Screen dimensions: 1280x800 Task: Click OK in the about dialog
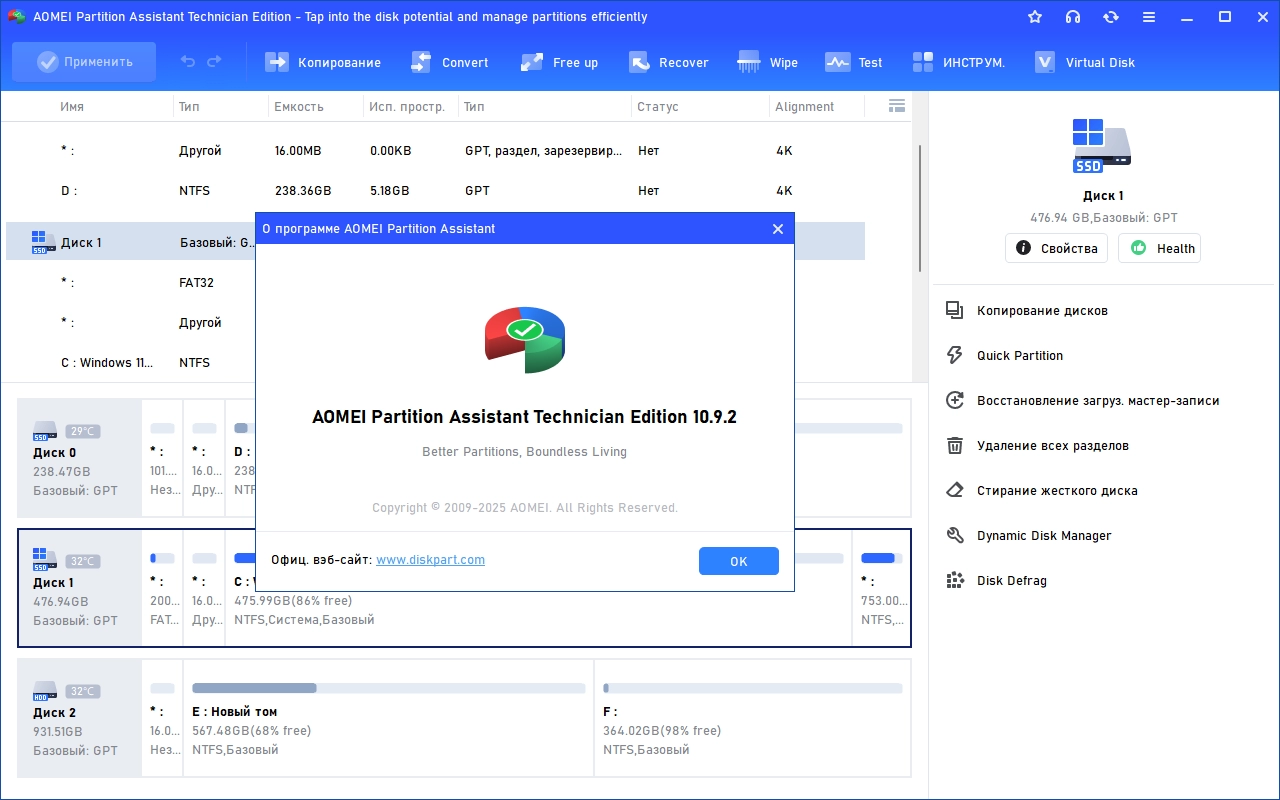pyautogui.click(x=739, y=561)
